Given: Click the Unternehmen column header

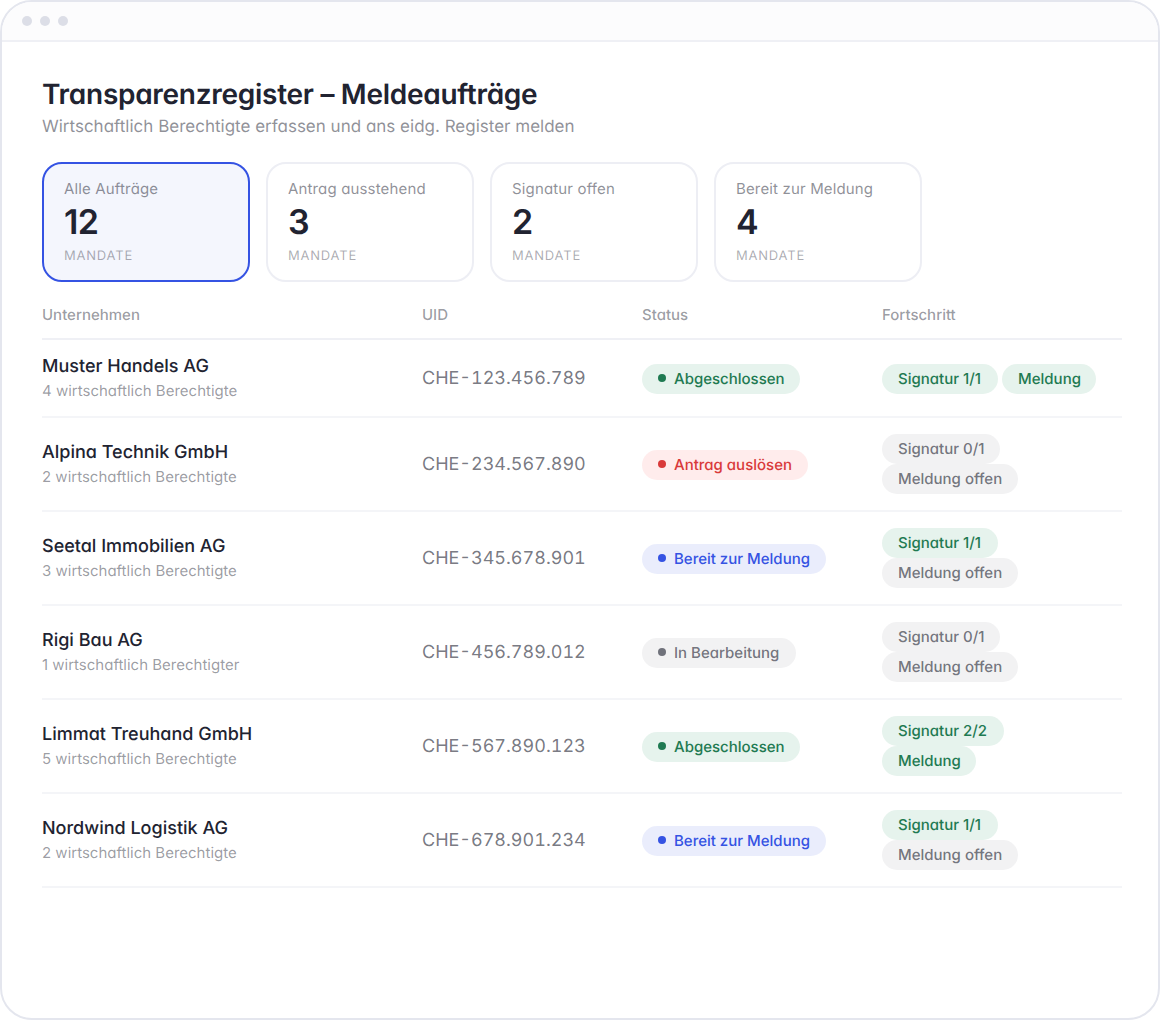Looking at the screenshot, I should [x=91, y=315].
